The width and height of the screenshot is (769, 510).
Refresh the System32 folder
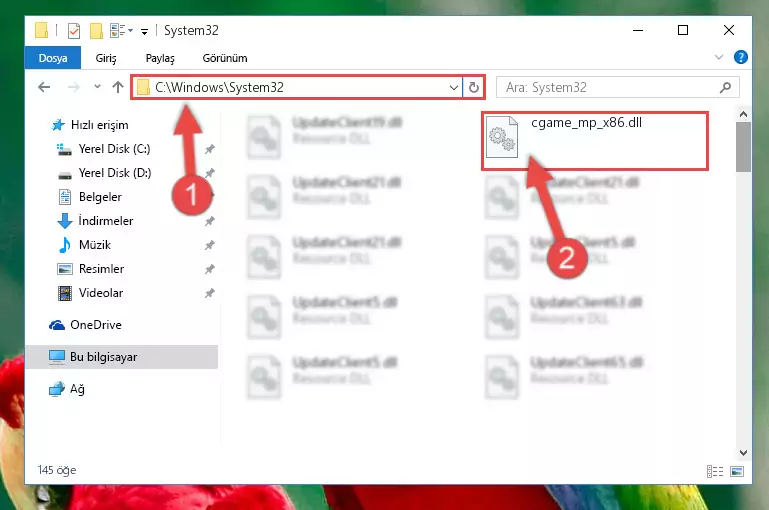tap(473, 88)
